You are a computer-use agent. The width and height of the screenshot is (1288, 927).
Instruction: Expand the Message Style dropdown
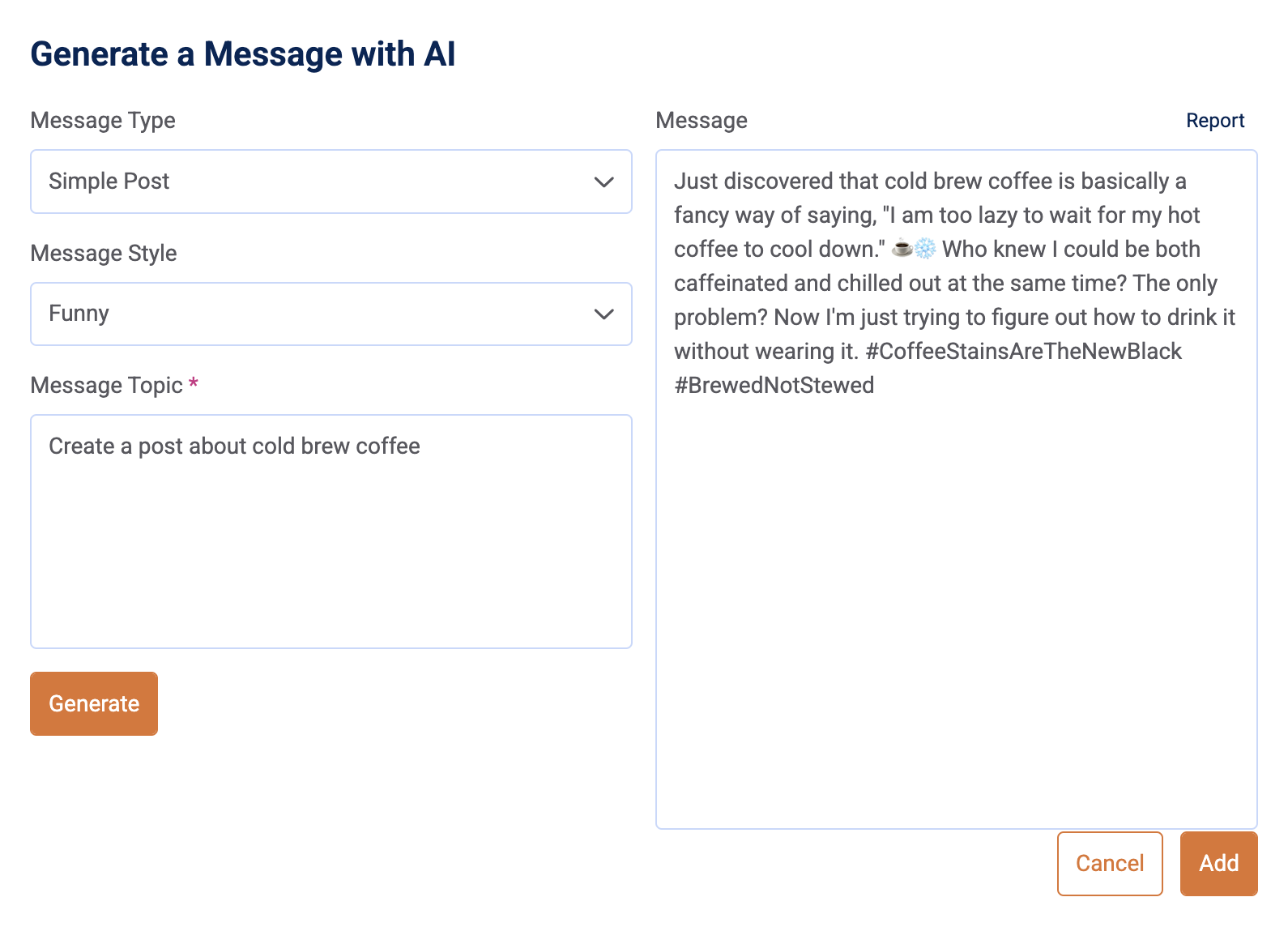[331, 314]
